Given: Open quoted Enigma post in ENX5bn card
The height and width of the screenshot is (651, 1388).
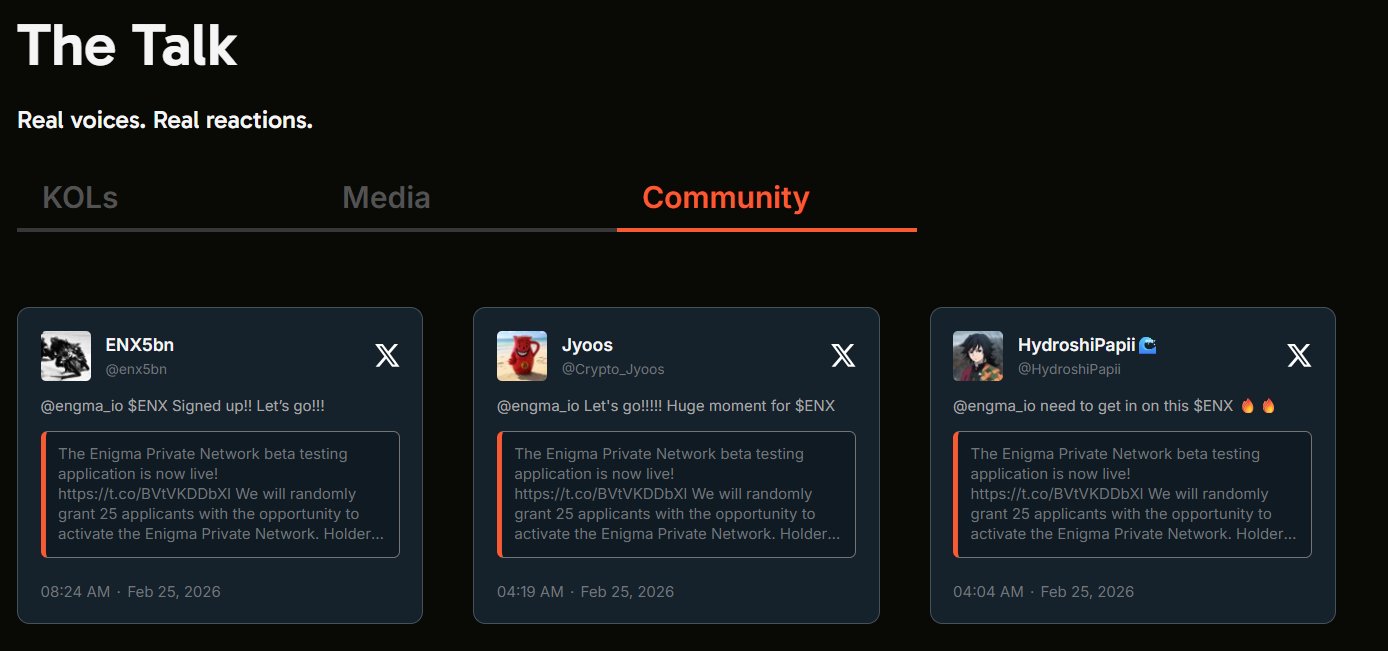Looking at the screenshot, I should click(220, 494).
